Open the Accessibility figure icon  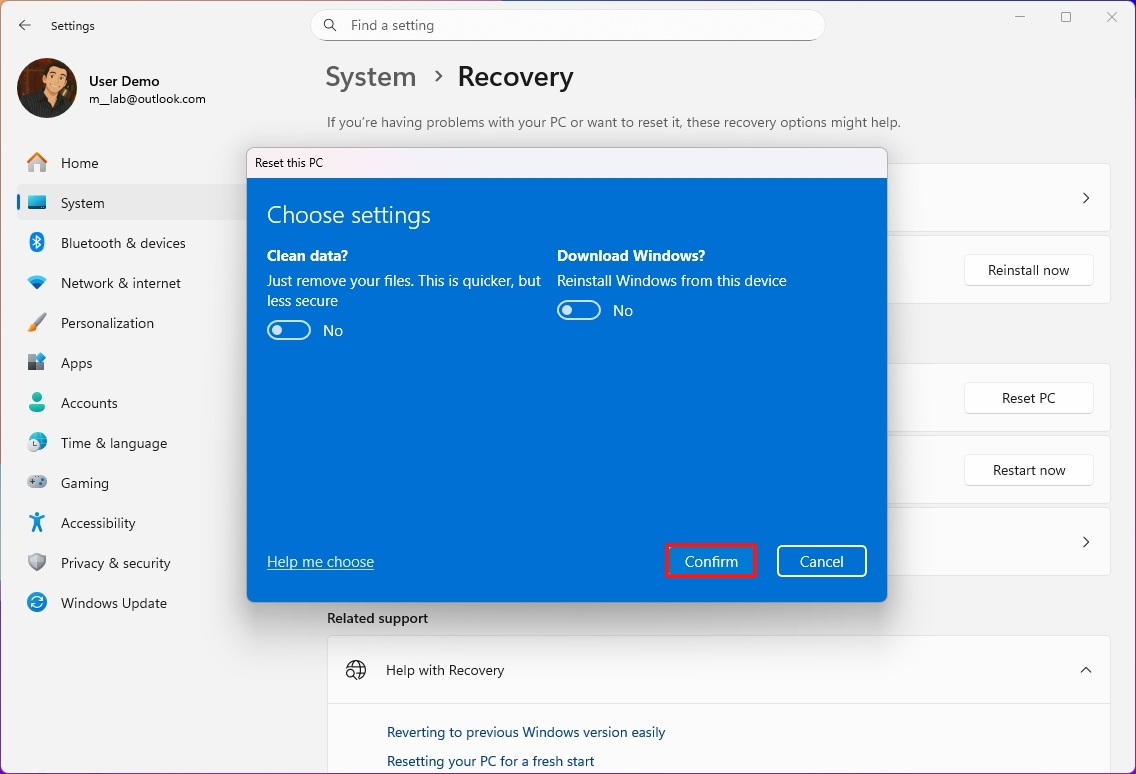(x=37, y=523)
